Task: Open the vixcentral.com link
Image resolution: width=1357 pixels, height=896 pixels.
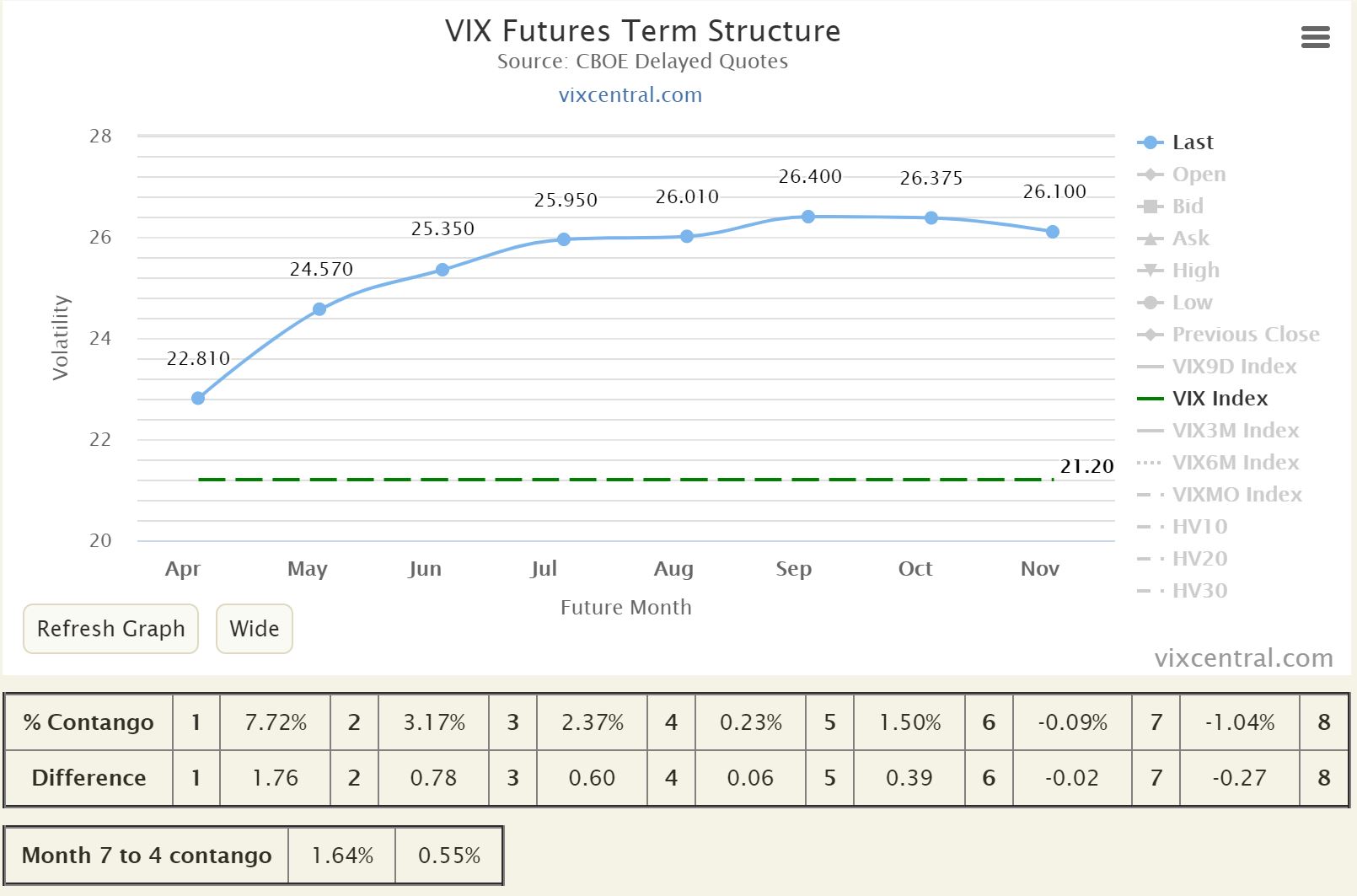Action: coord(629,94)
